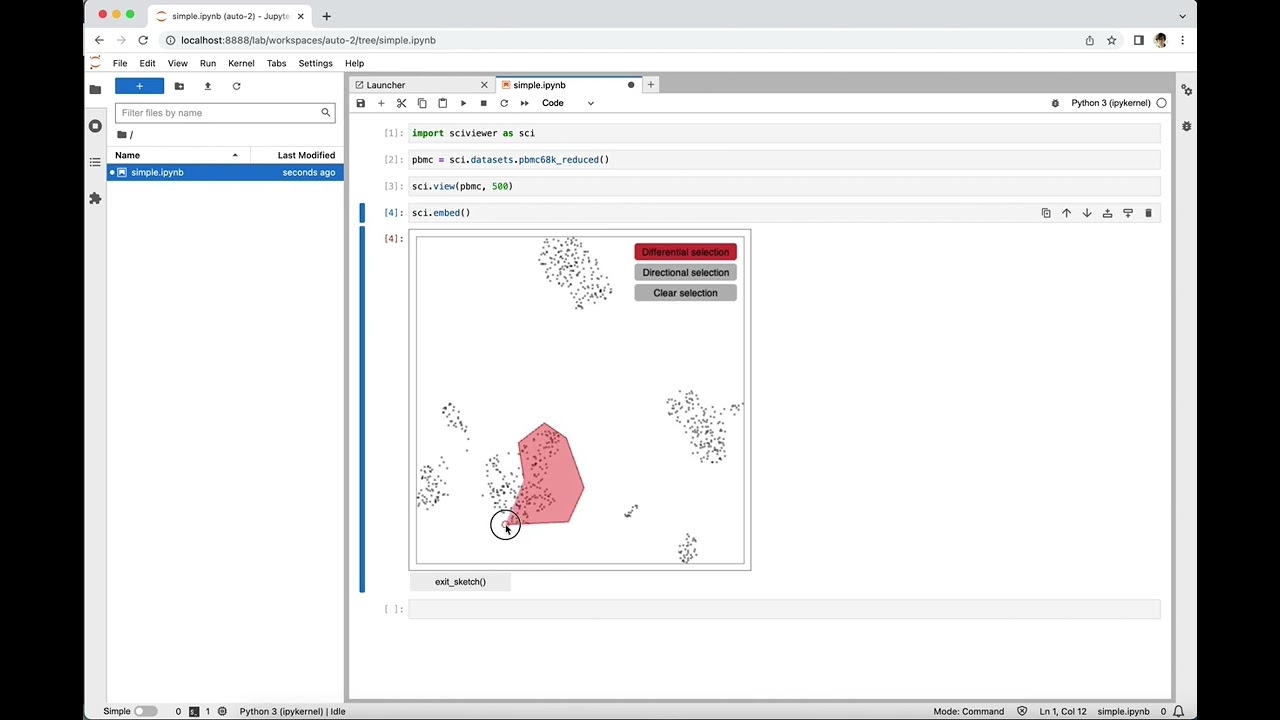Refresh the file browser list
The width and height of the screenshot is (1280, 720).
click(236, 86)
